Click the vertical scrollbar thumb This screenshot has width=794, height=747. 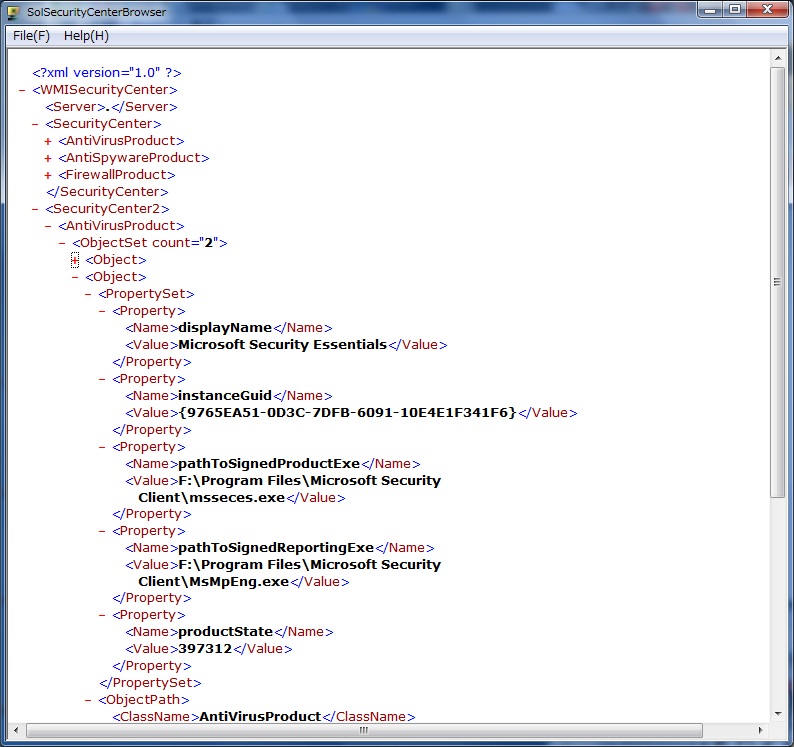tap(778, 282)
